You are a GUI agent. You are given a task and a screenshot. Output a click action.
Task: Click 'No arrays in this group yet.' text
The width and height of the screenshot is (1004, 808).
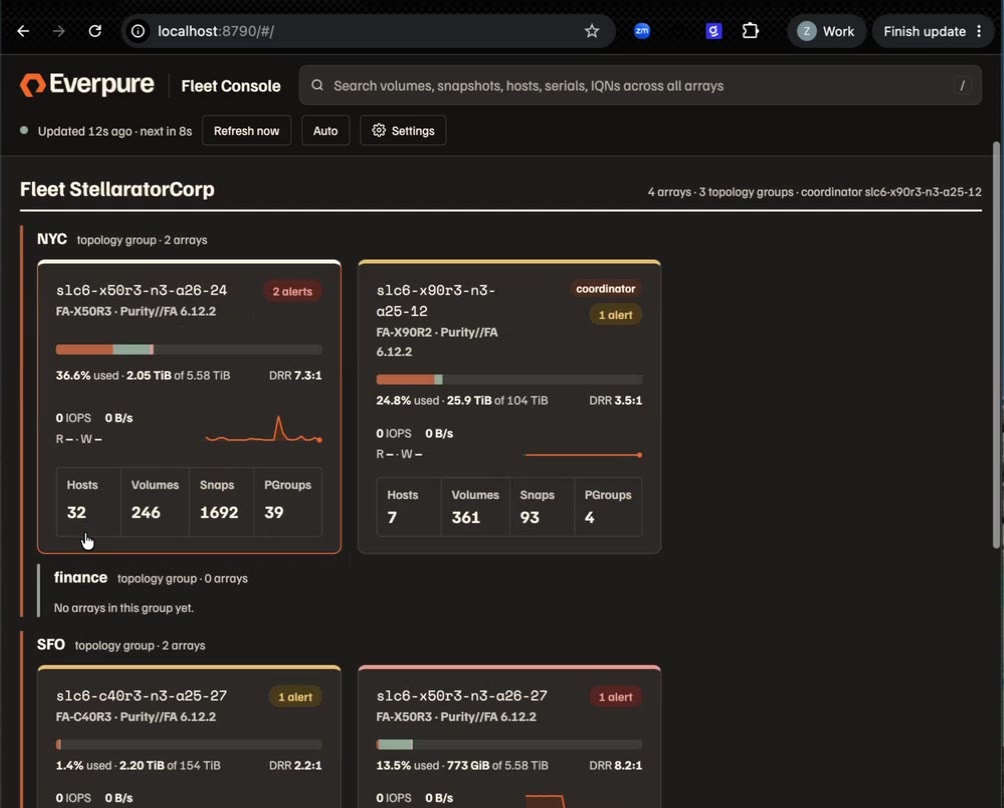coord(124,608)
